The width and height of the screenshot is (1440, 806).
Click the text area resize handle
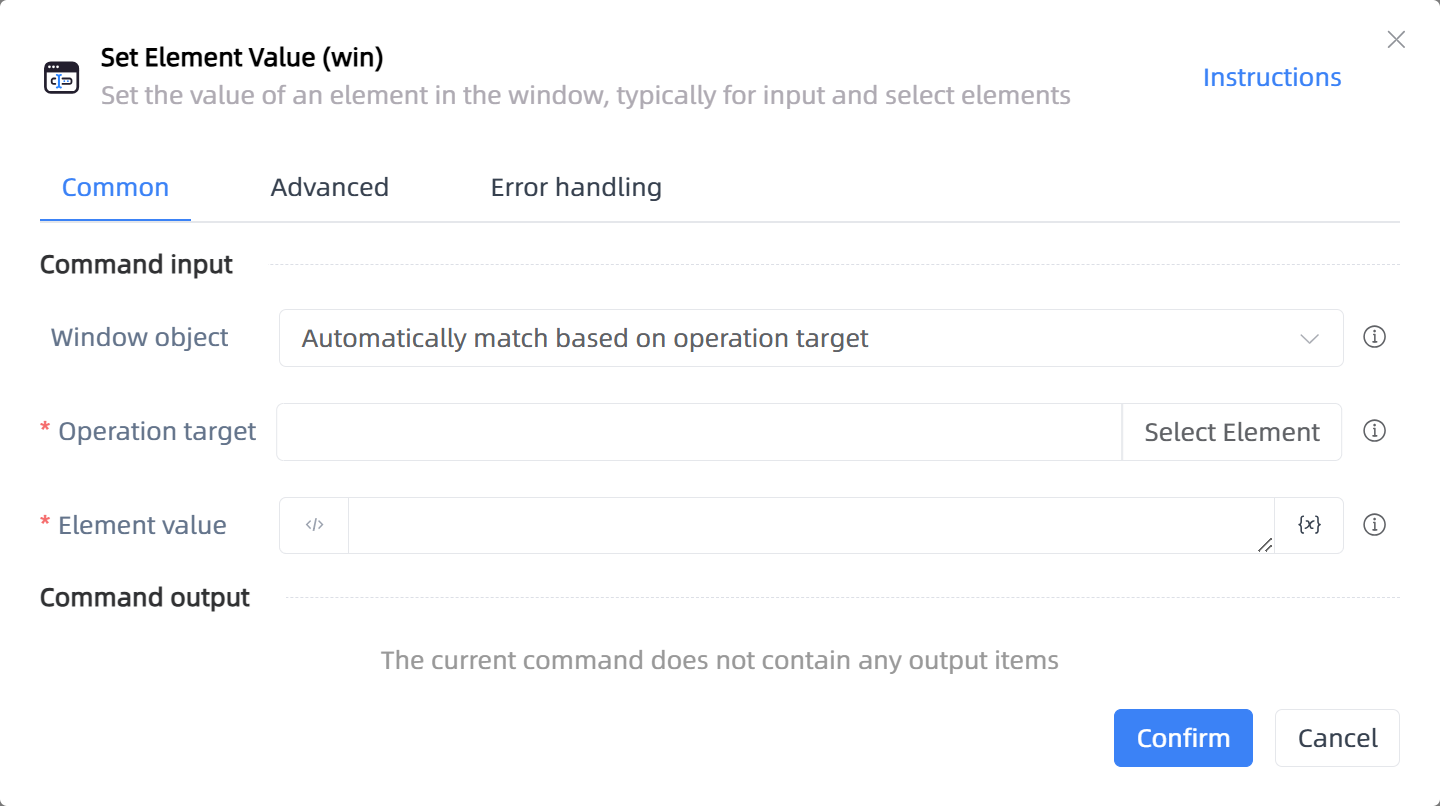pos(1265,545)
